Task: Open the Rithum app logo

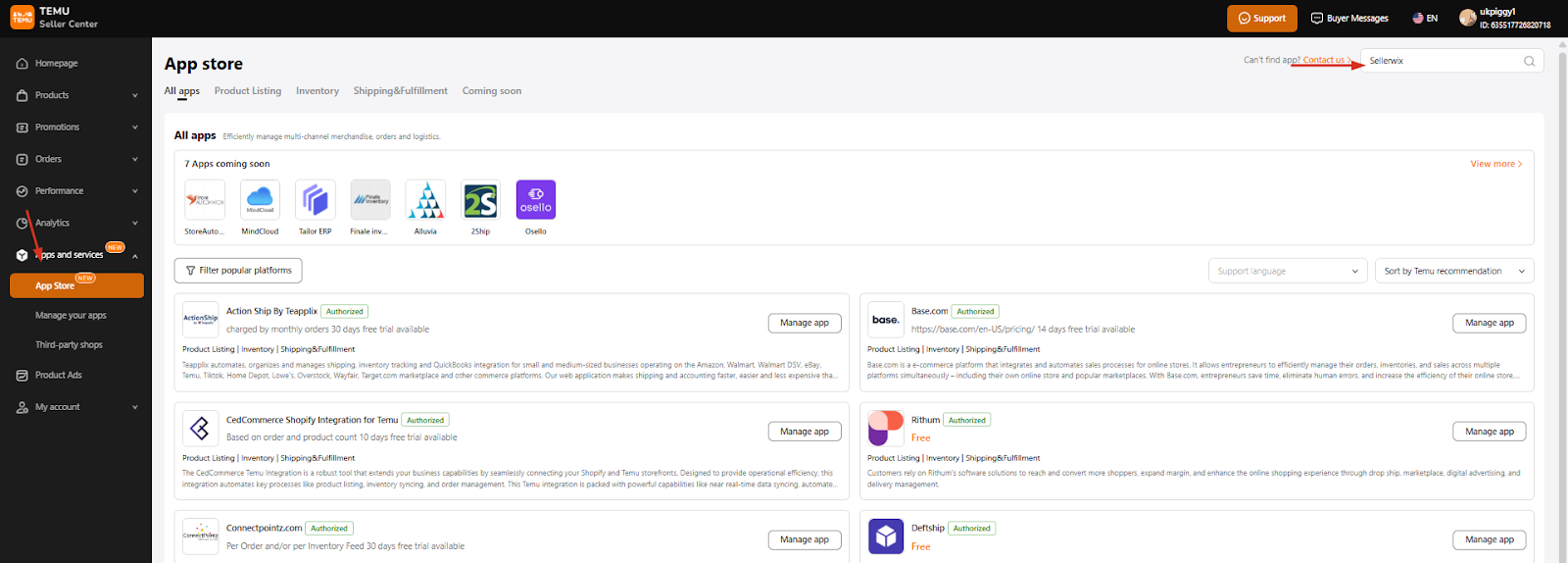Action: click(886, 429)
